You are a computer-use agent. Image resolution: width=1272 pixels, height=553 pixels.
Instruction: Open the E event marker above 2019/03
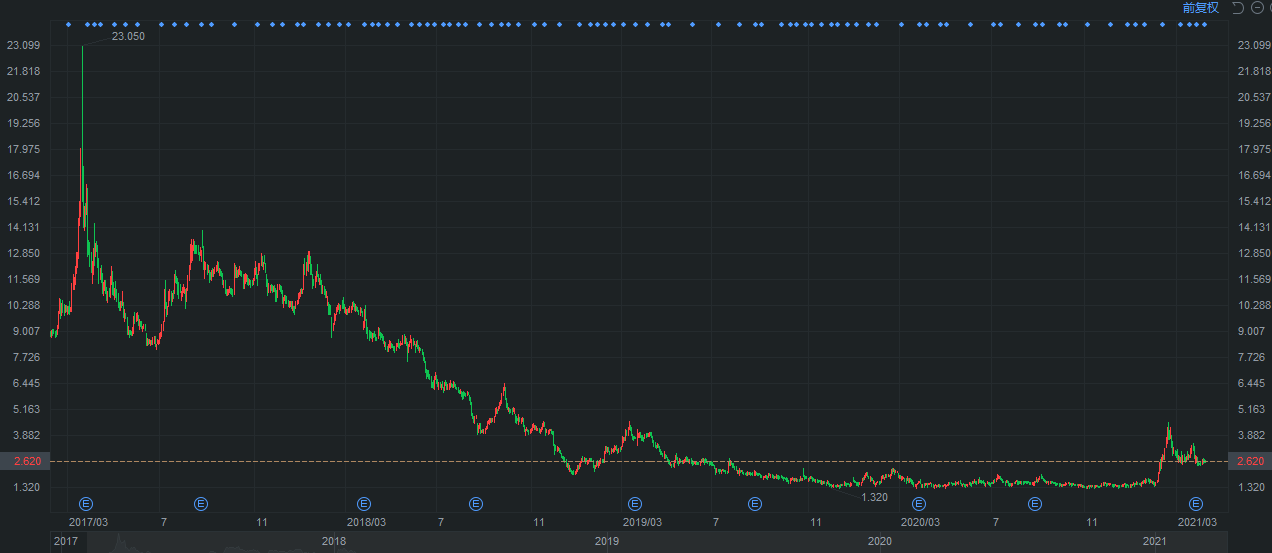pos(634,503)
